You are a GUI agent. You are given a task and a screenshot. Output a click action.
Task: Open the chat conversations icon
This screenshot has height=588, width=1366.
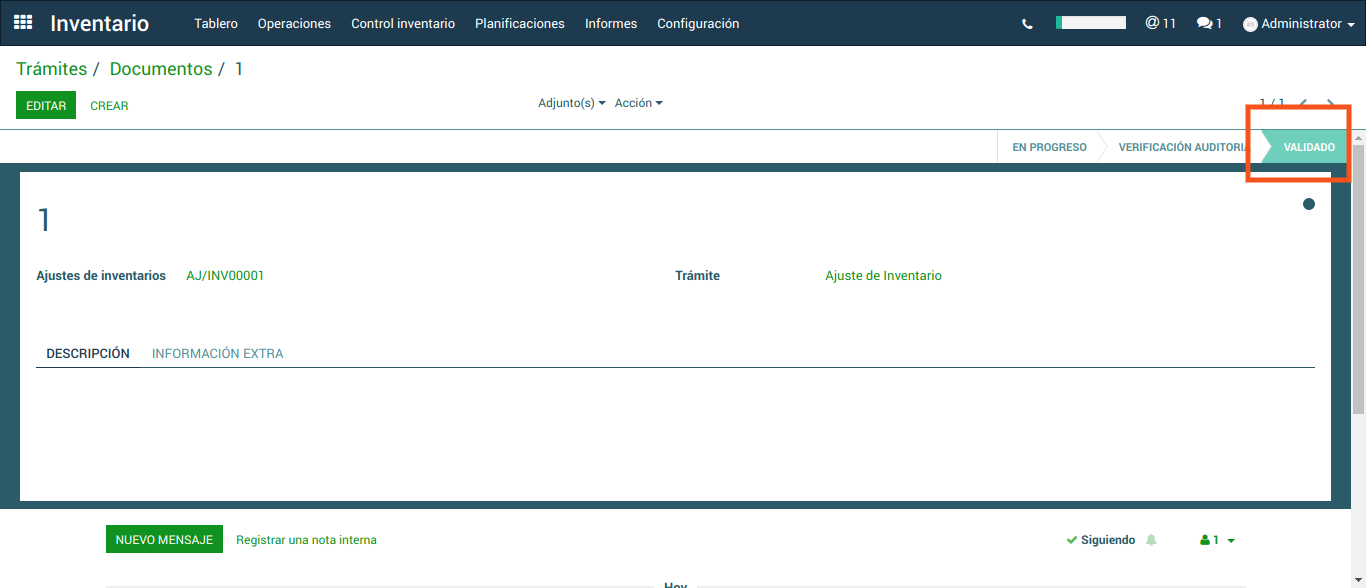[x=1209, y=23]
